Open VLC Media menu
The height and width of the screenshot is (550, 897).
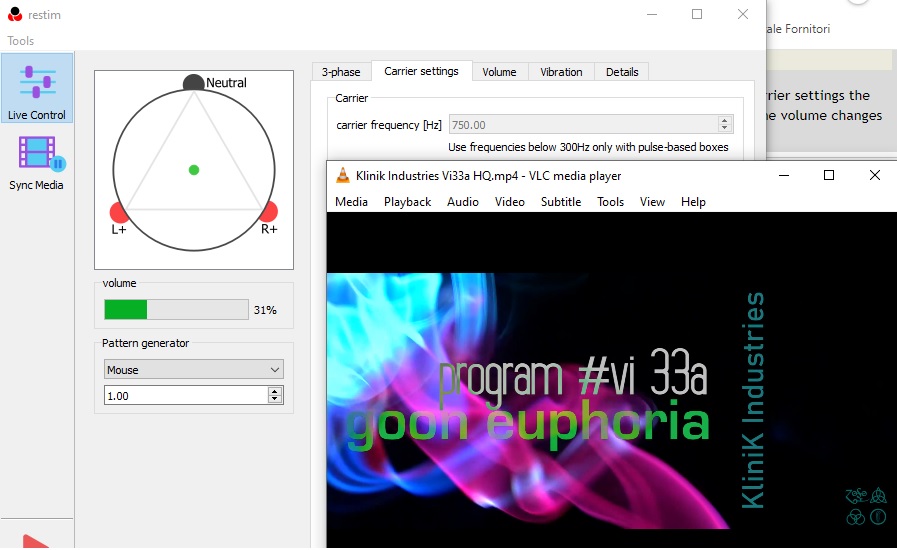coord(351,201)
